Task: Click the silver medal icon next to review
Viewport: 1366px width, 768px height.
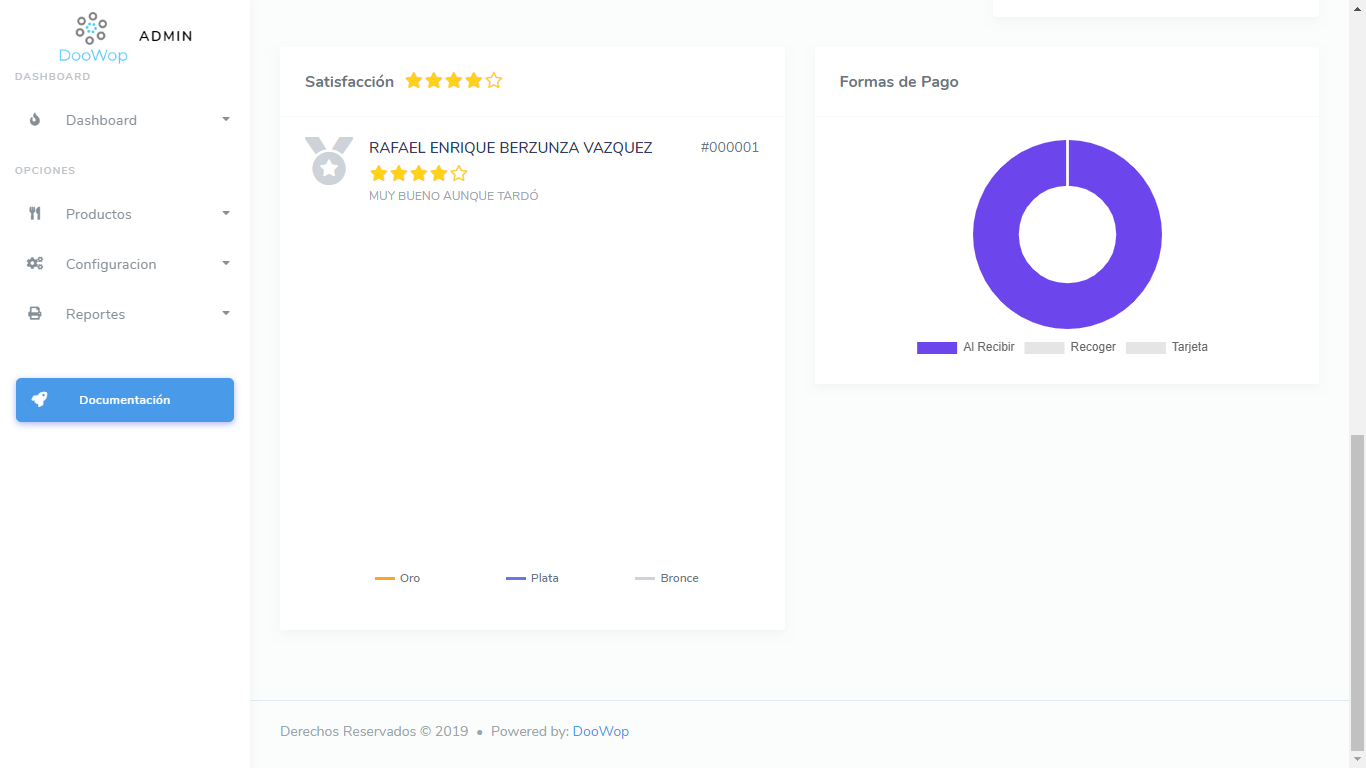Action: coord(329,161)
